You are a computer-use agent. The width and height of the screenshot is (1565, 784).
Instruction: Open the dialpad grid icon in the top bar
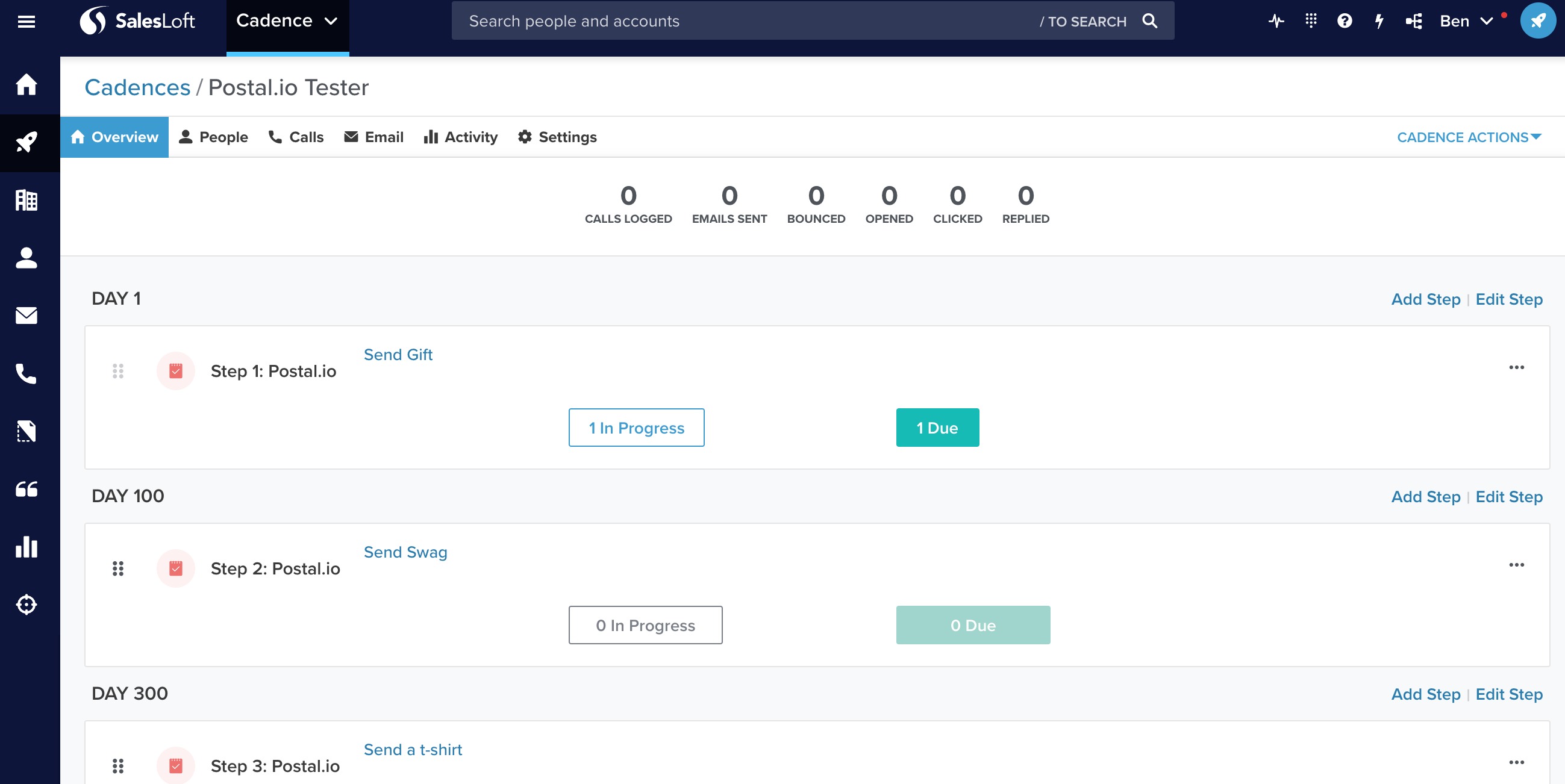pyautogui.click(x=1310, y=21)
